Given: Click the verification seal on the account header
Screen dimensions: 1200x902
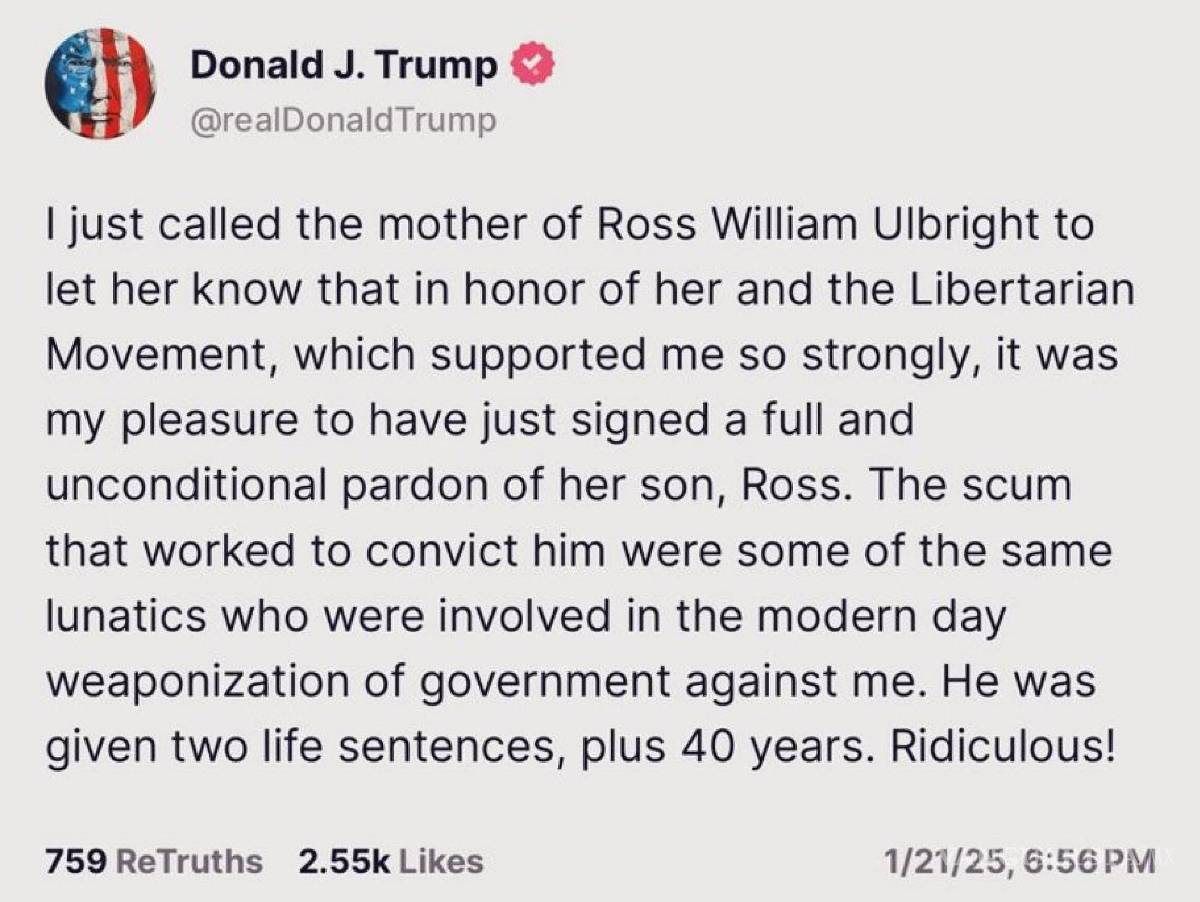Looking at the screenshot, I should click(x=531, y=63).
